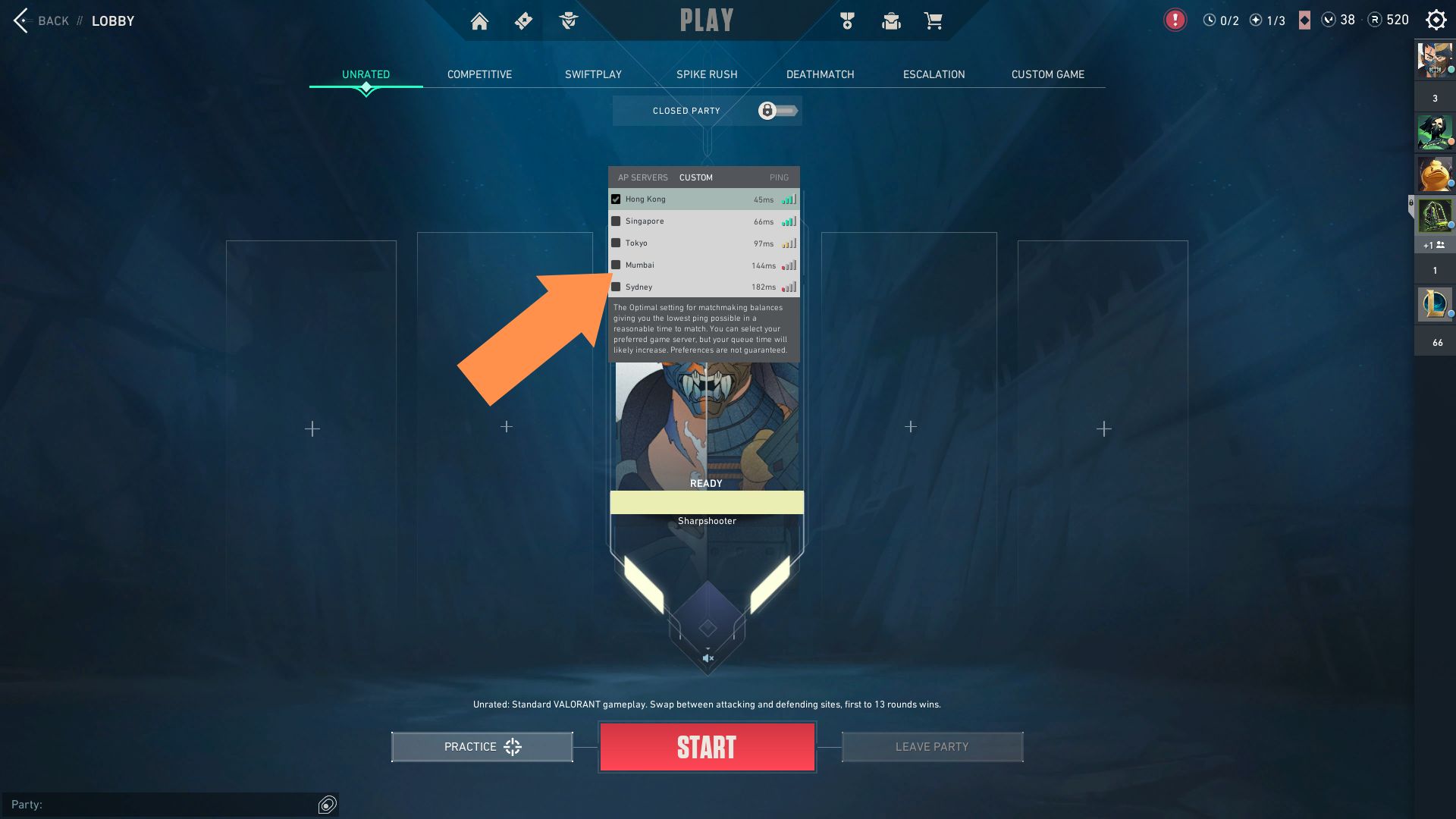
Task: Select Custom server preference dropdown
Action: tap(696, 177)
